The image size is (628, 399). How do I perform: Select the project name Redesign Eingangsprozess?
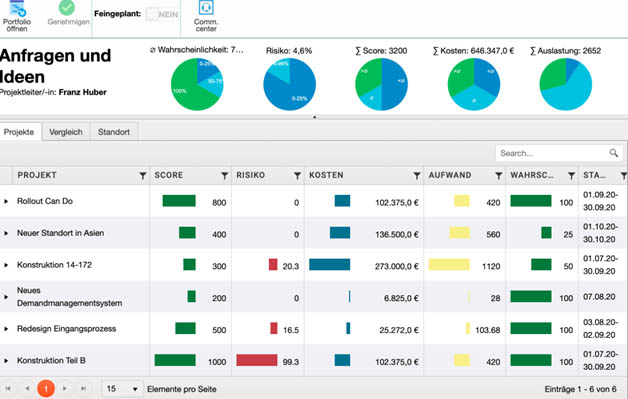(x=66, y=328)
